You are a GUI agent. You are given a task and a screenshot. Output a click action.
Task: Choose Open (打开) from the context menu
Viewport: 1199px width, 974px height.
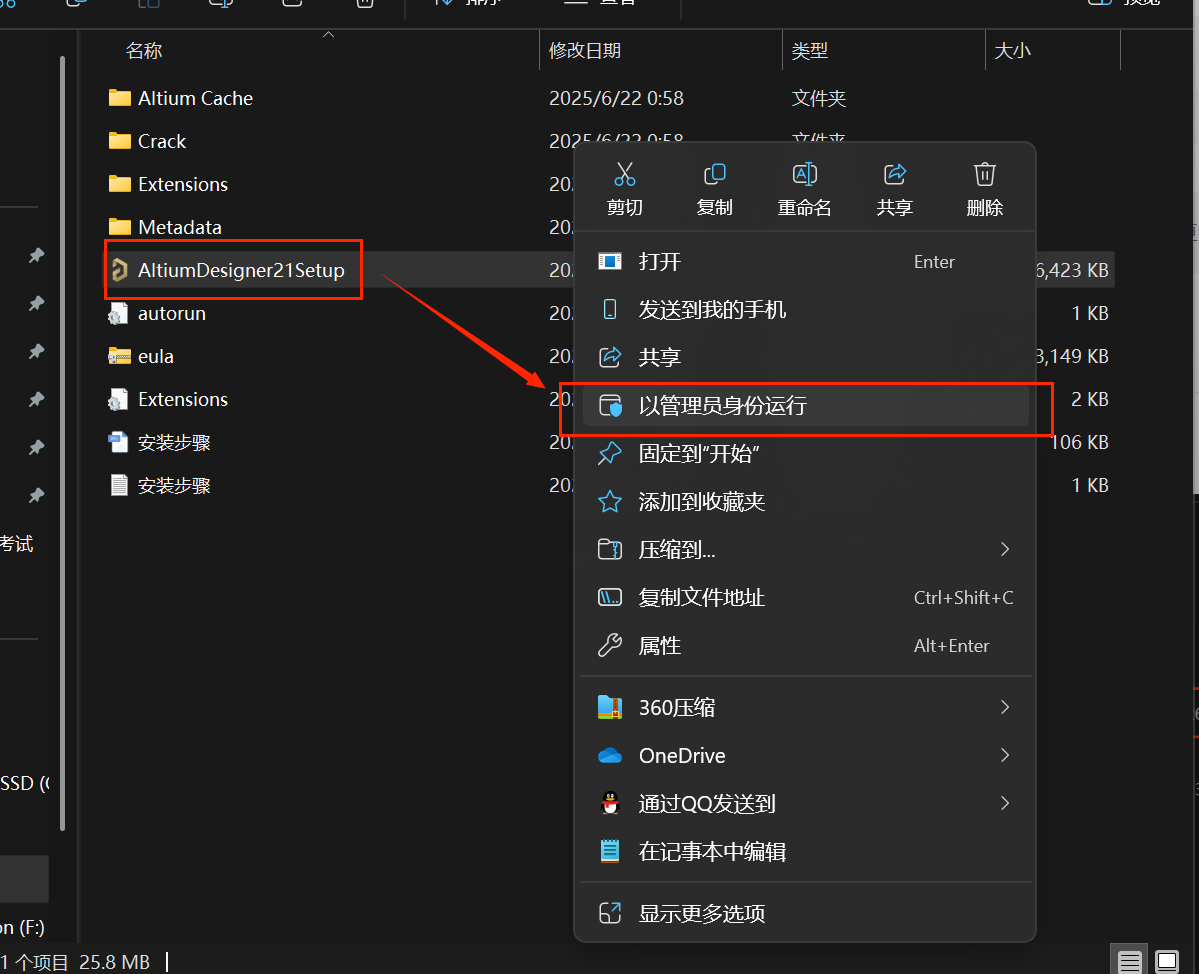point(805,261)
